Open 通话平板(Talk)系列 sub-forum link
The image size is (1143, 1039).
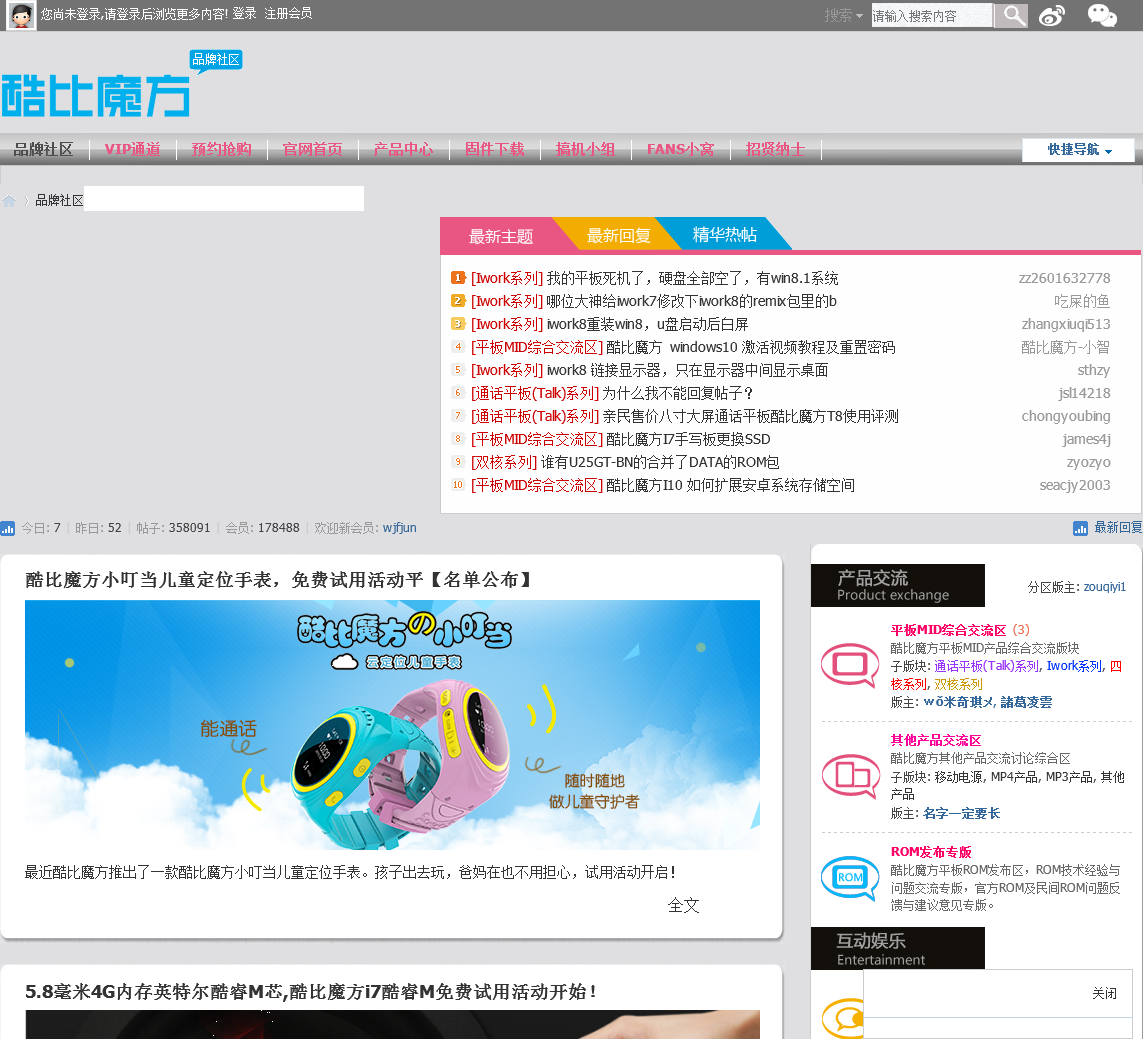pyautogui.click(x=986, y=666)
